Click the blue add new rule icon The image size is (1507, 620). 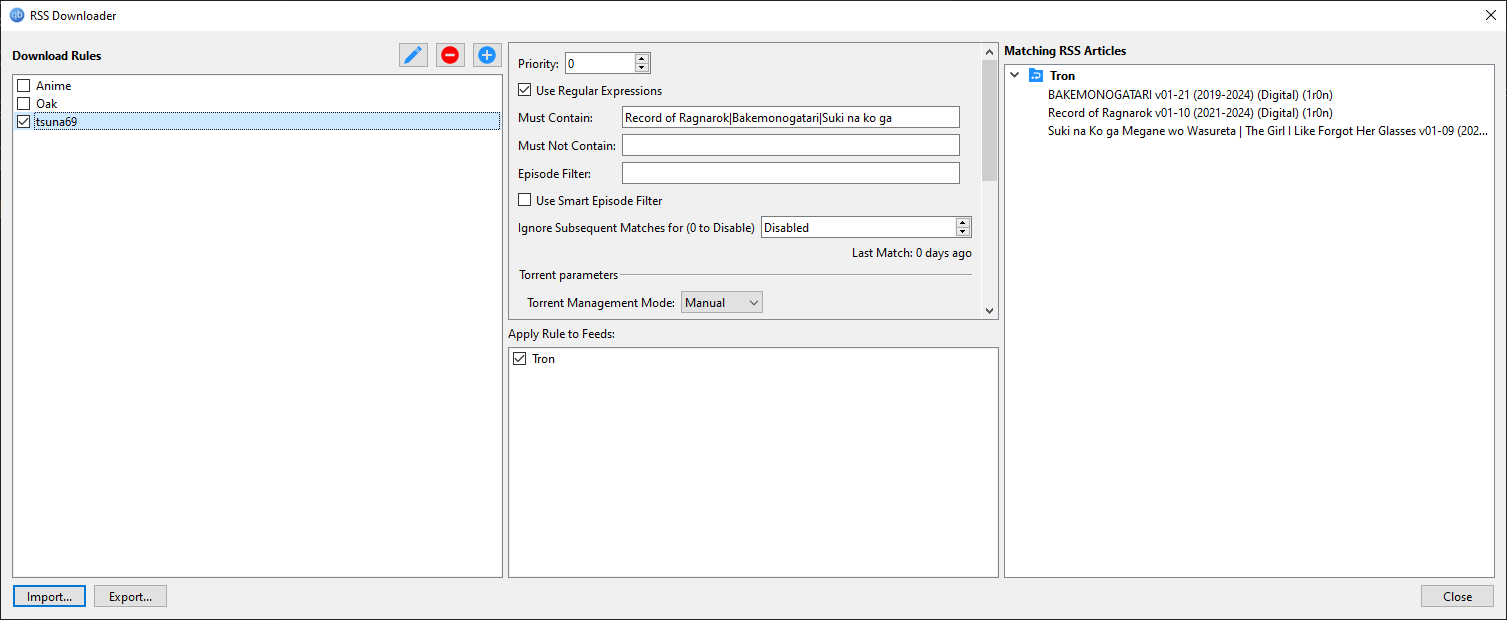coord(487,55)
